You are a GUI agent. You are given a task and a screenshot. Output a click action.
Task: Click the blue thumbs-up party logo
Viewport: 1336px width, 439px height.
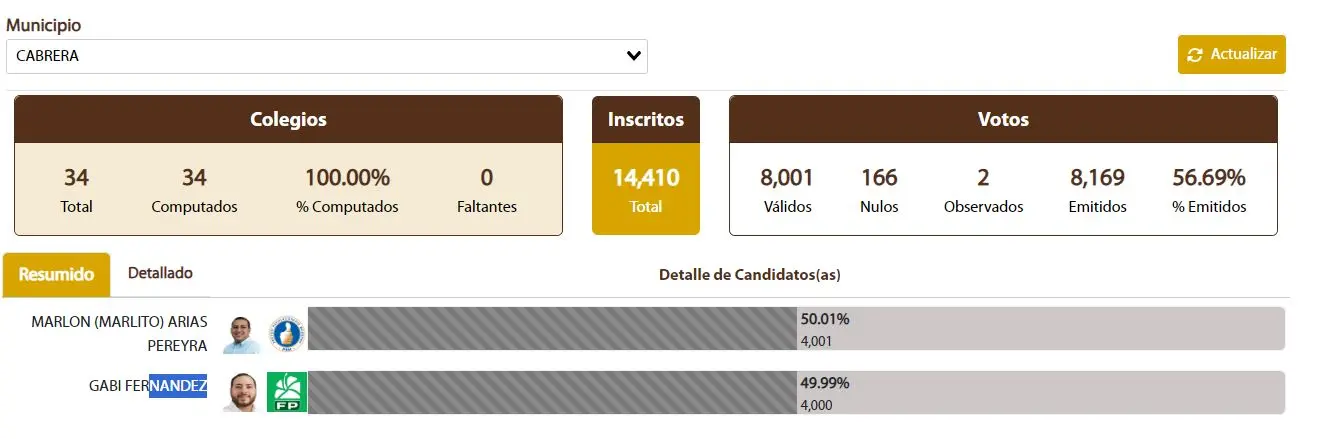[286, 333]
